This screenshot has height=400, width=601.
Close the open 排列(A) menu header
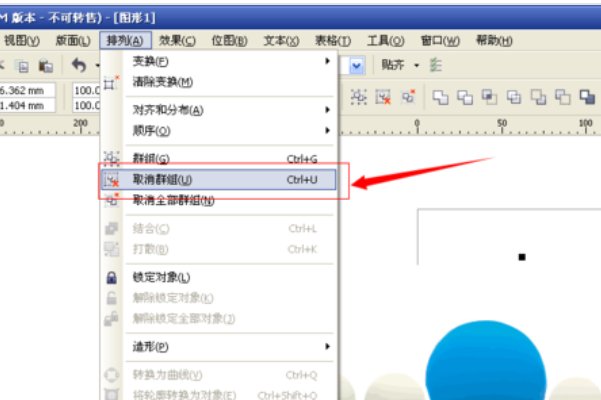tap(125, 40)
